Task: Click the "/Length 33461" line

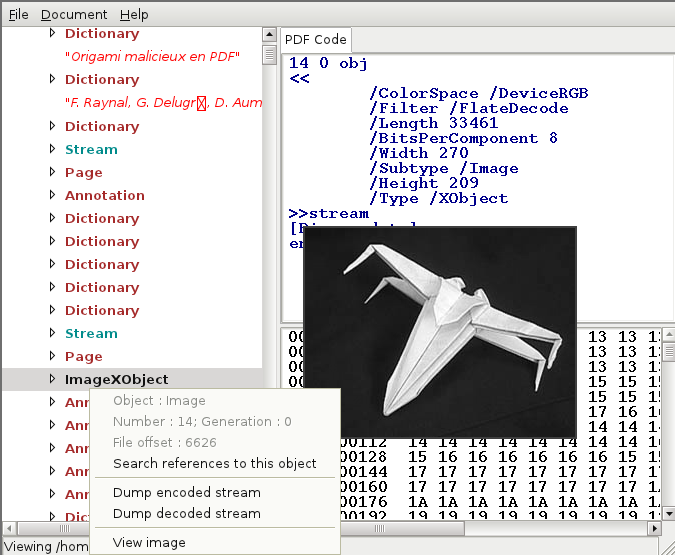Action: 434,123
